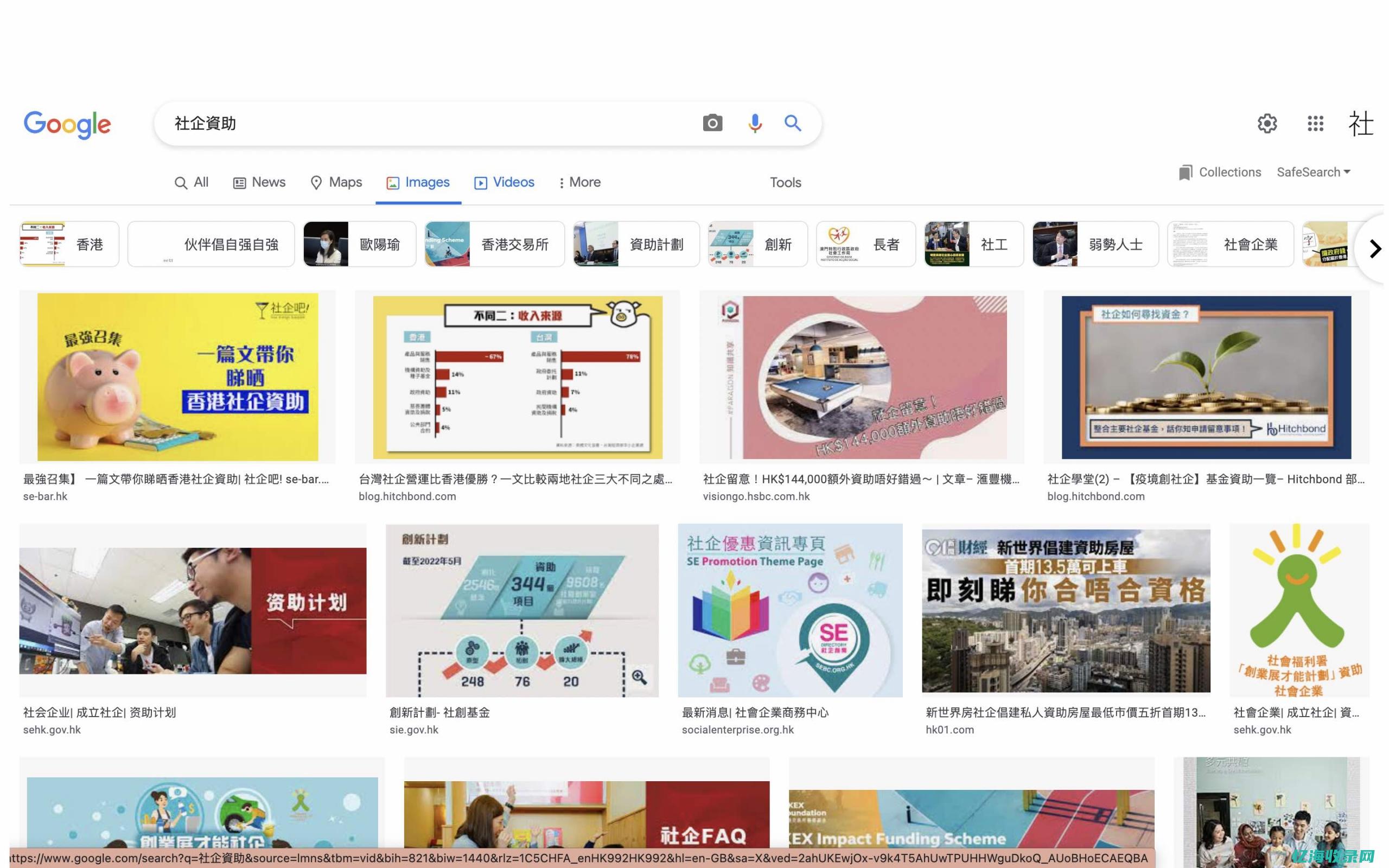Click the Collections bookmark icon
This screenshot has width=1389, height=868.
pos(1185,172)
